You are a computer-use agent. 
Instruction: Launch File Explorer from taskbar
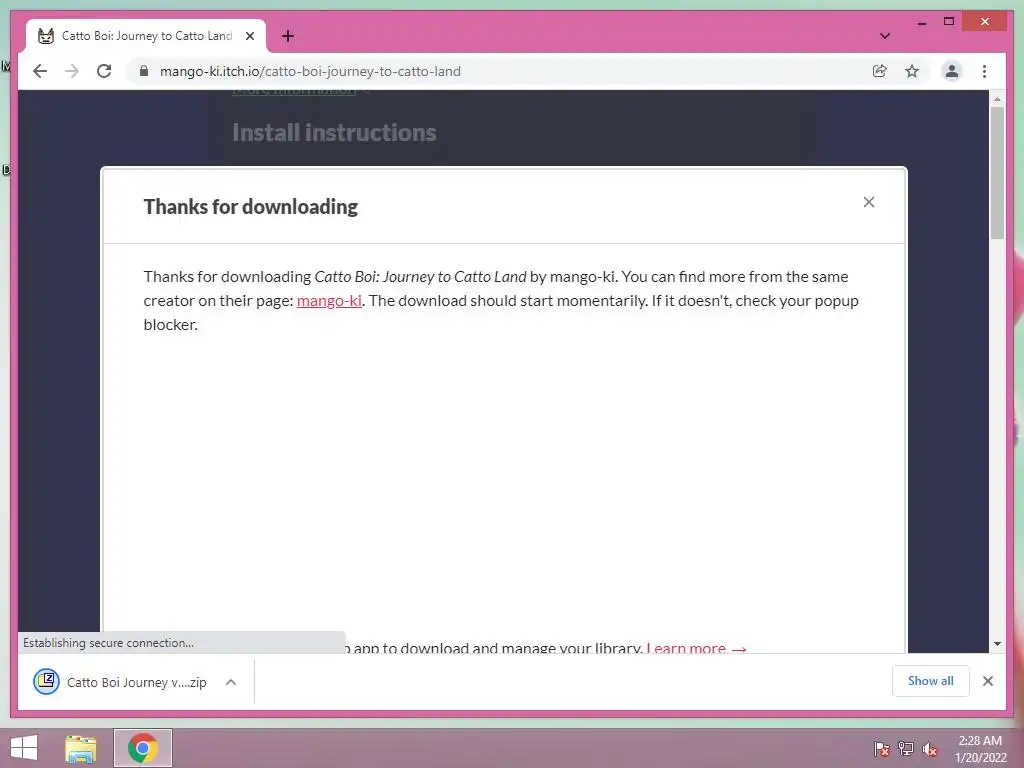[x=81, y=748]
